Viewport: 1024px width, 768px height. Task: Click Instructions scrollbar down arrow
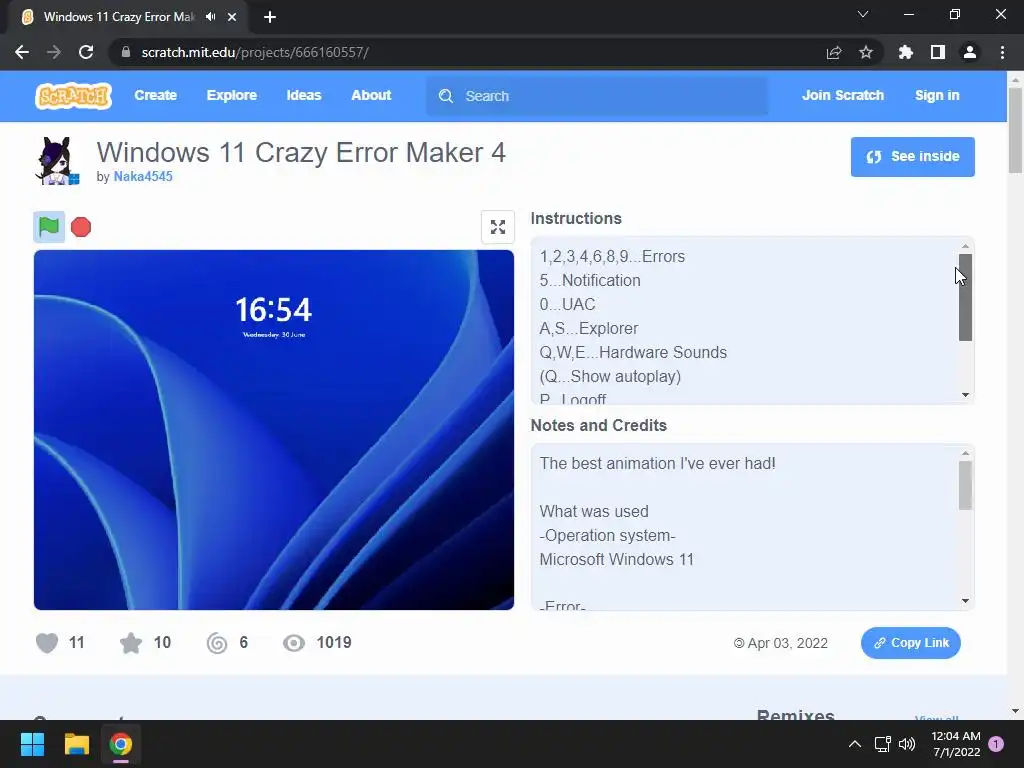[x=965, y=395]
